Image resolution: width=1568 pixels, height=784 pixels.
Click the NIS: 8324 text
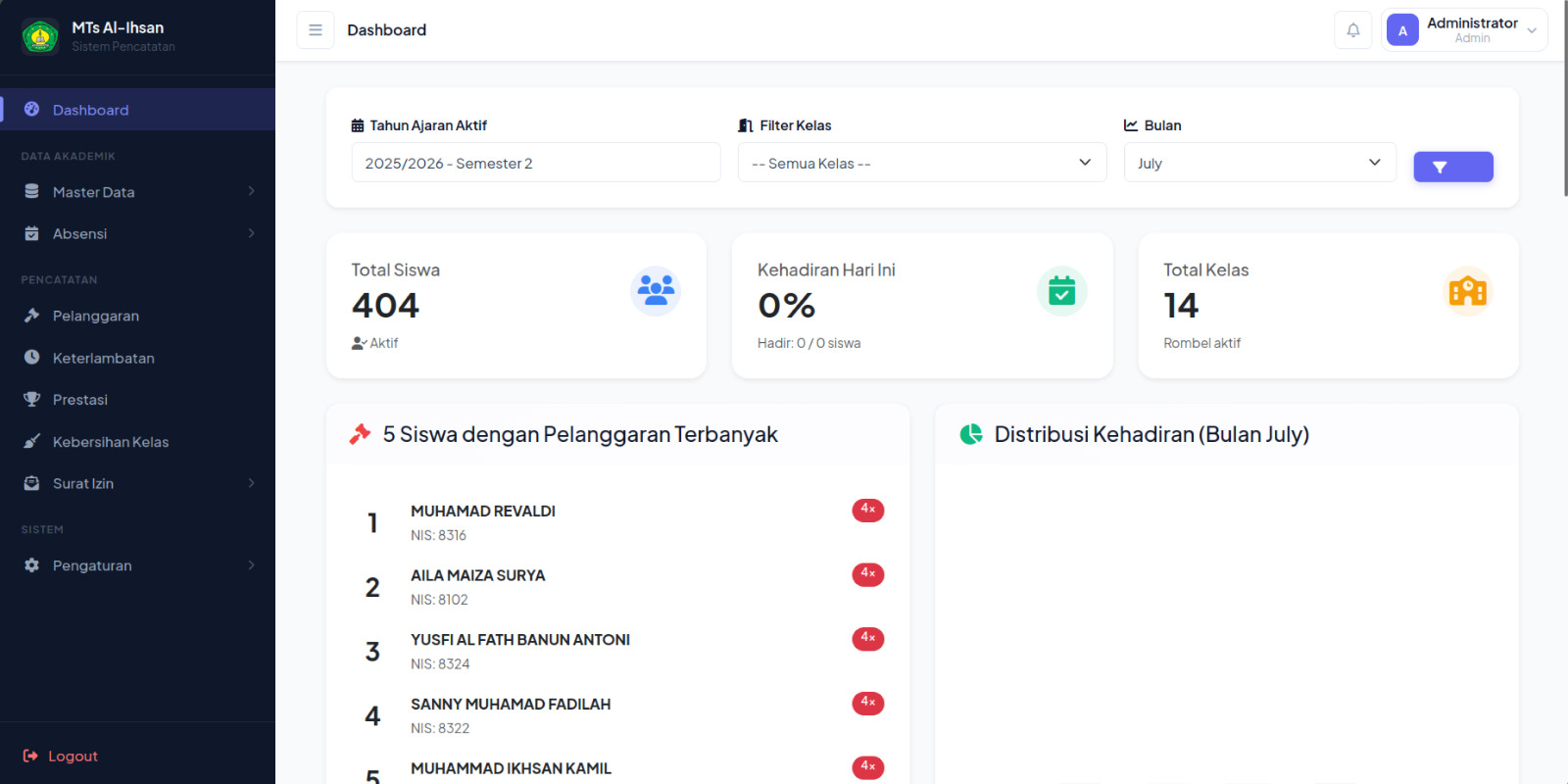coord(440,664)
